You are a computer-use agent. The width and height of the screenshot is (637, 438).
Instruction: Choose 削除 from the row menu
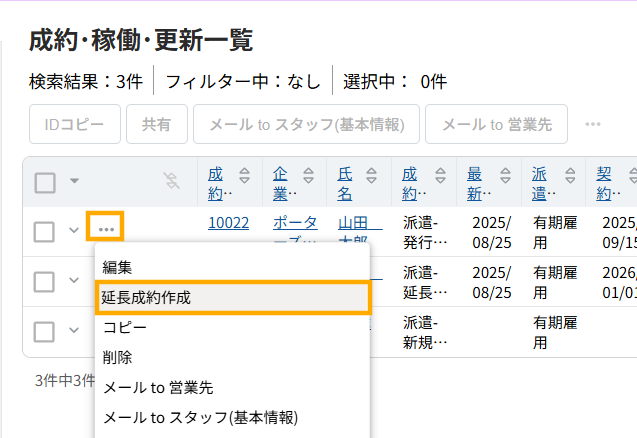(x=118, y=357)
